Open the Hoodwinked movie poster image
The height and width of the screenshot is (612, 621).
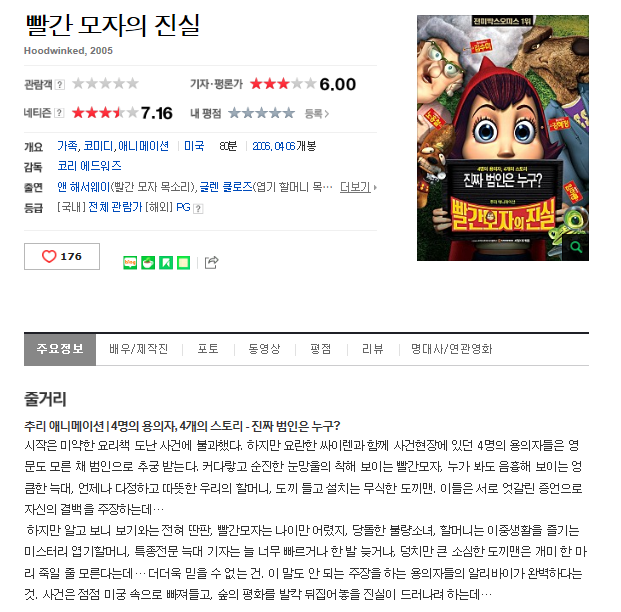coord(503,138)
